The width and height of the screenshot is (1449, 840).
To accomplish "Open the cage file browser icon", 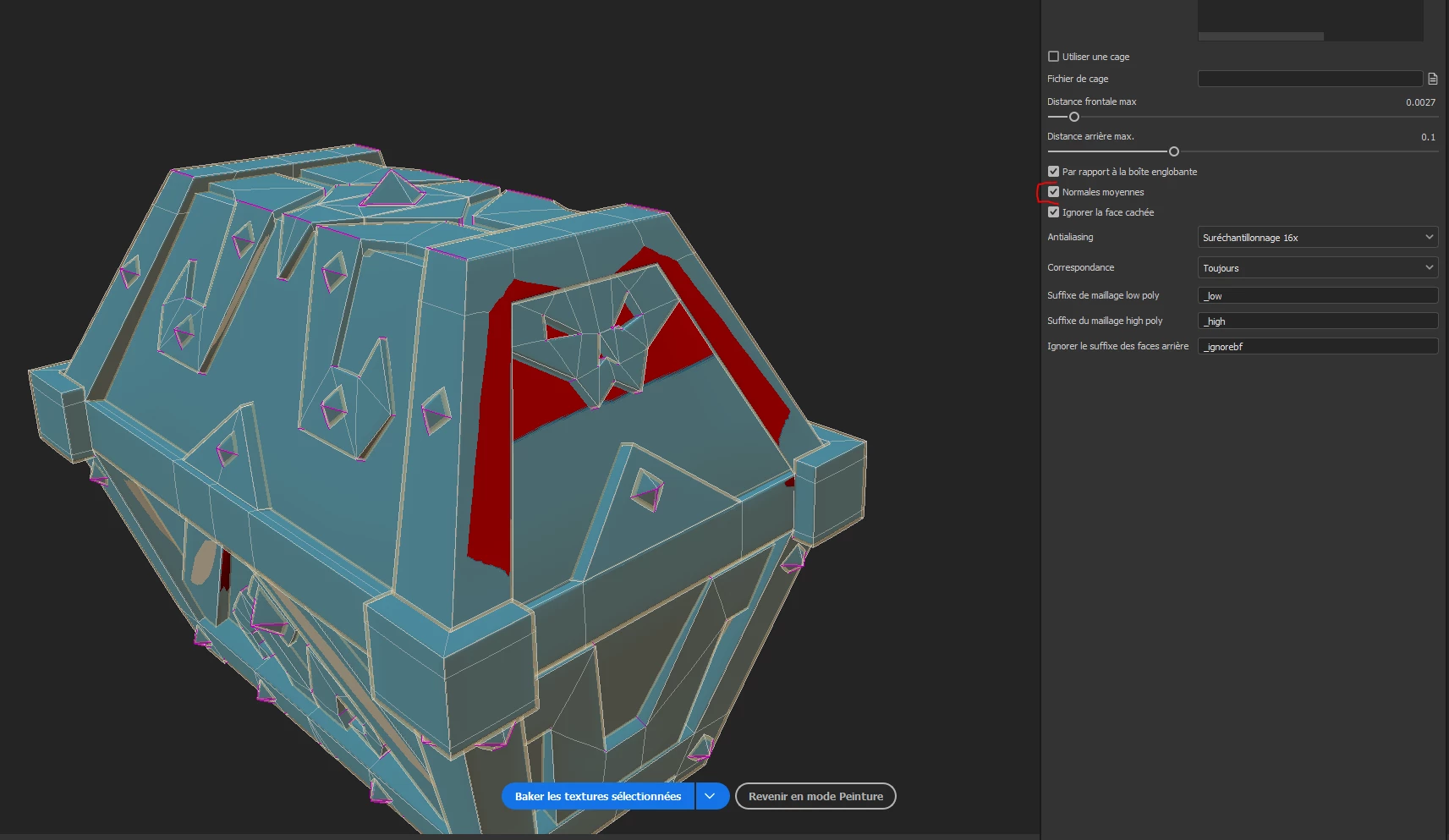I will [x=1433, y=79].
